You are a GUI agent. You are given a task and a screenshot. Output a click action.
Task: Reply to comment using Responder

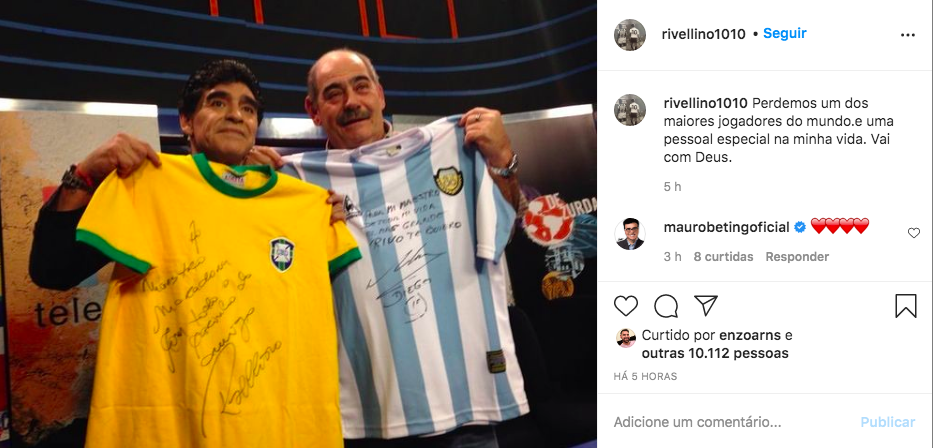(x=797, y=257)
